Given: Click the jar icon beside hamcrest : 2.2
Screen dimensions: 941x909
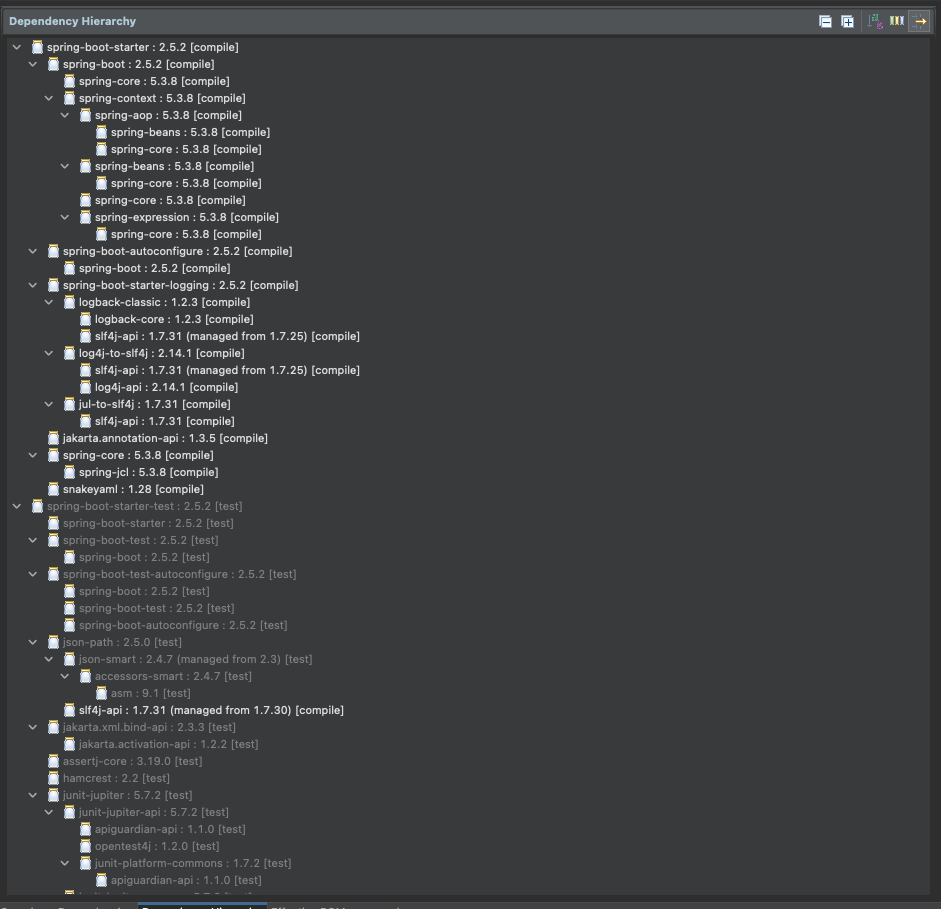Looking at the screenshot, I should (x=53, y=778).
